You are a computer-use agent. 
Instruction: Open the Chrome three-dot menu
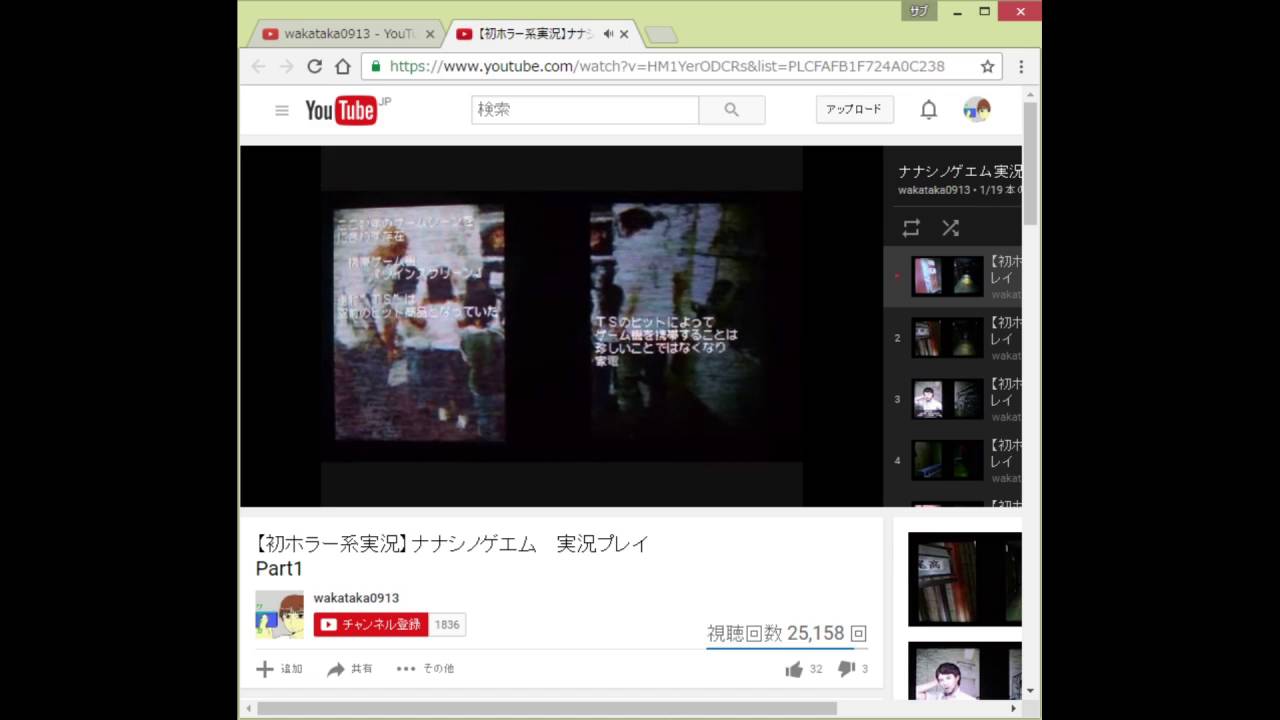(x=1021, y=66)
